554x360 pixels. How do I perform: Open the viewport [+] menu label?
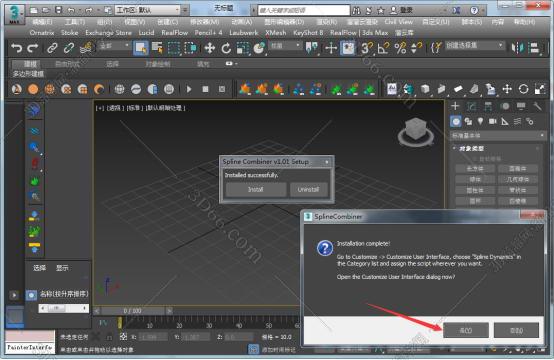(99, 108)
